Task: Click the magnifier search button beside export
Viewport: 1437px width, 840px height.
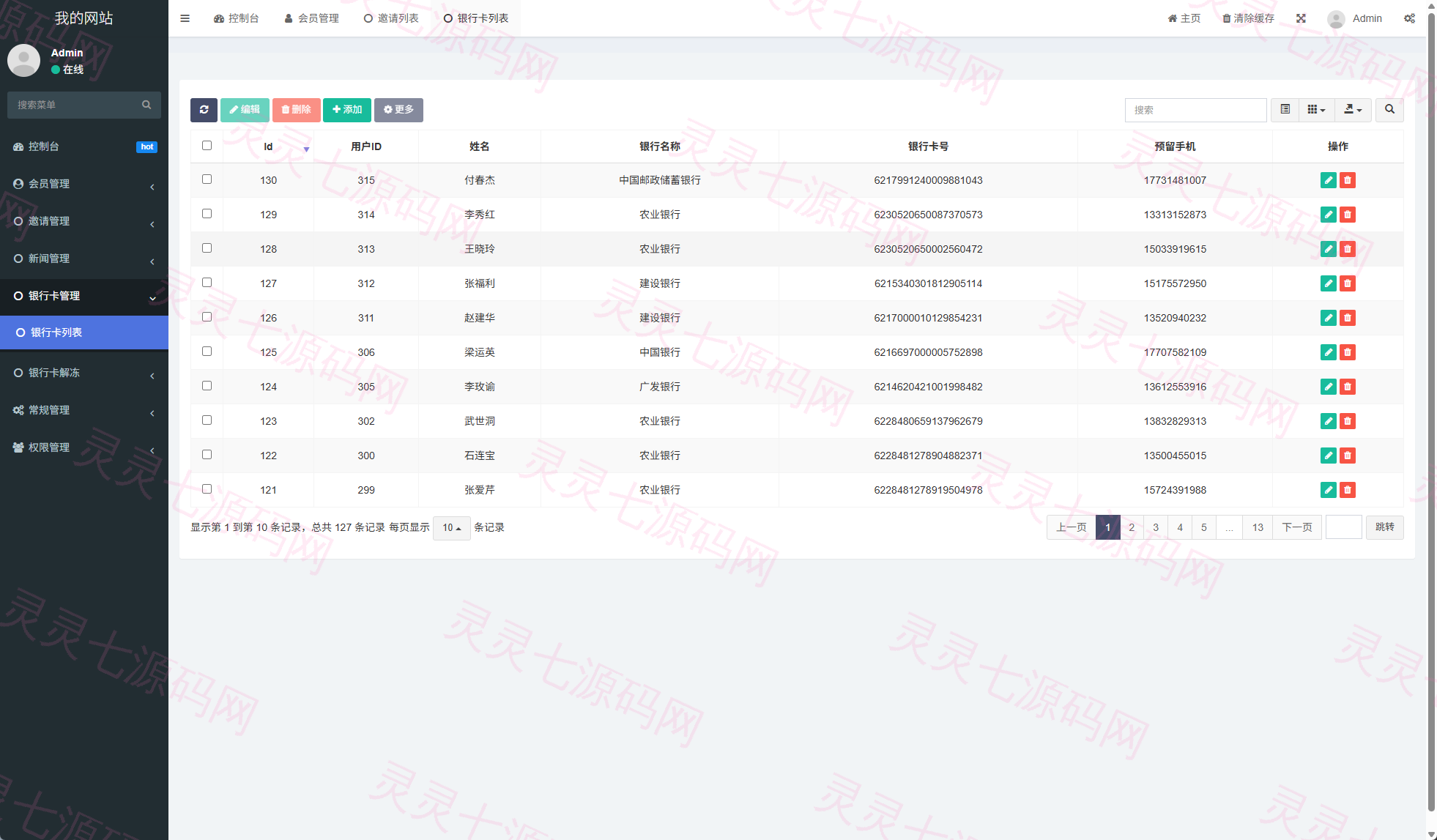Action: pos(1389,110)
